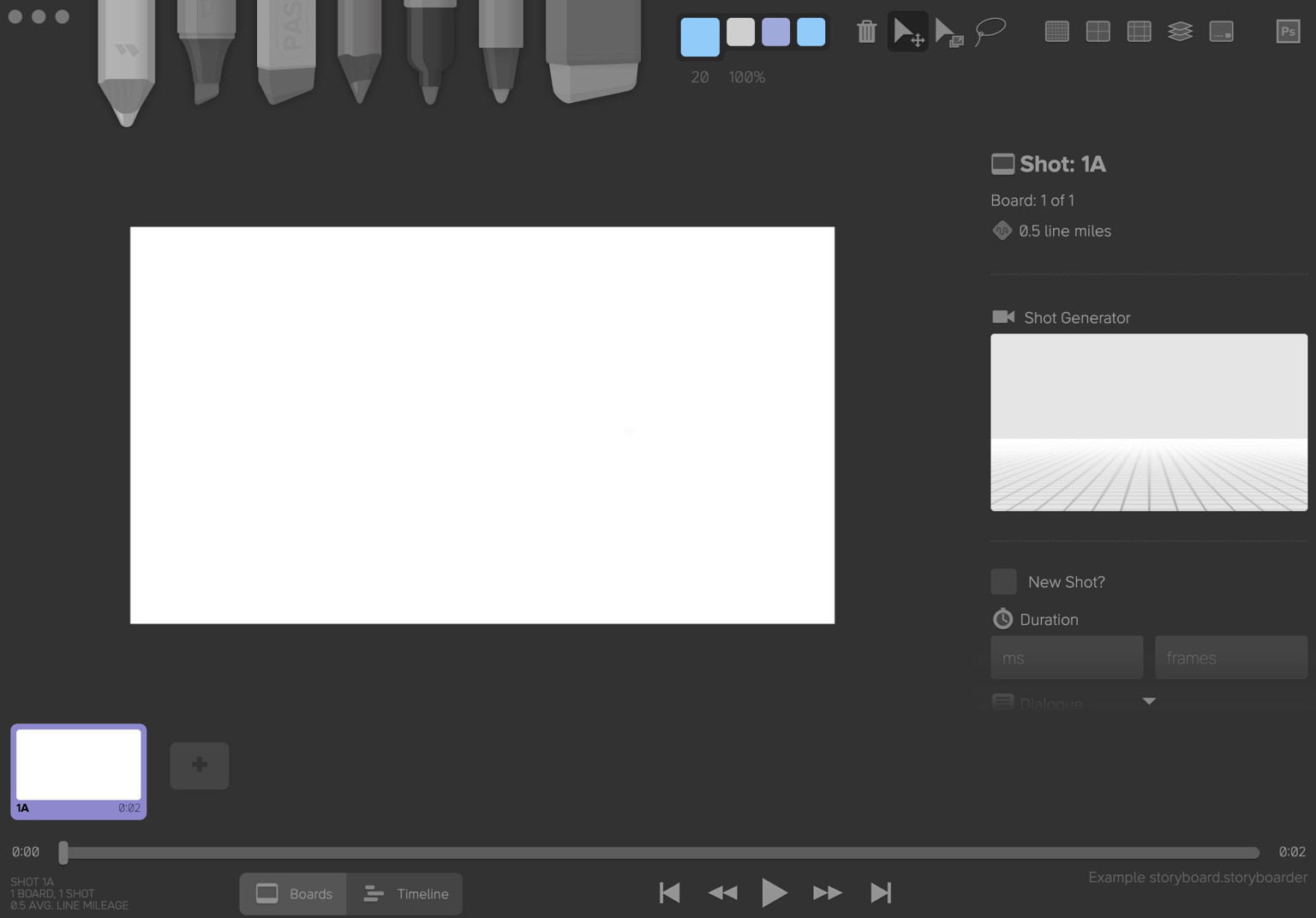Switch to the scale contents arrow tool

(x=949, y=31)
